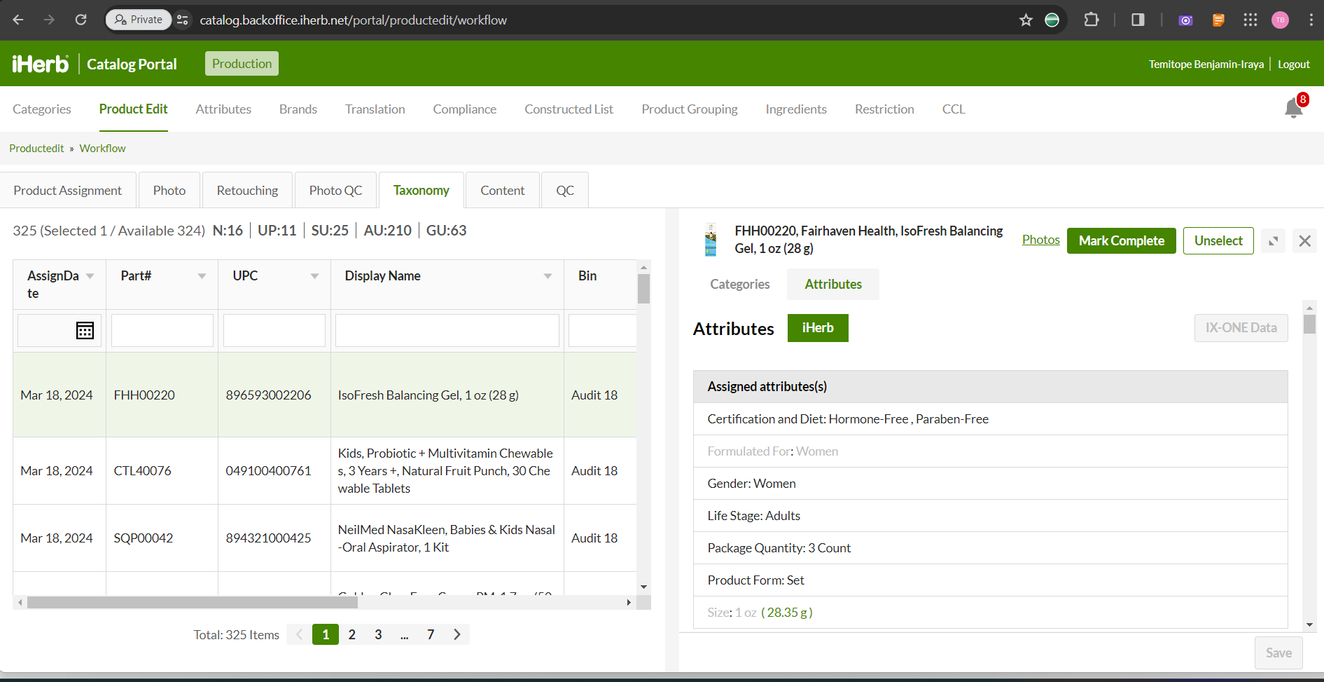Go to the Brands section

click(298, 109)
